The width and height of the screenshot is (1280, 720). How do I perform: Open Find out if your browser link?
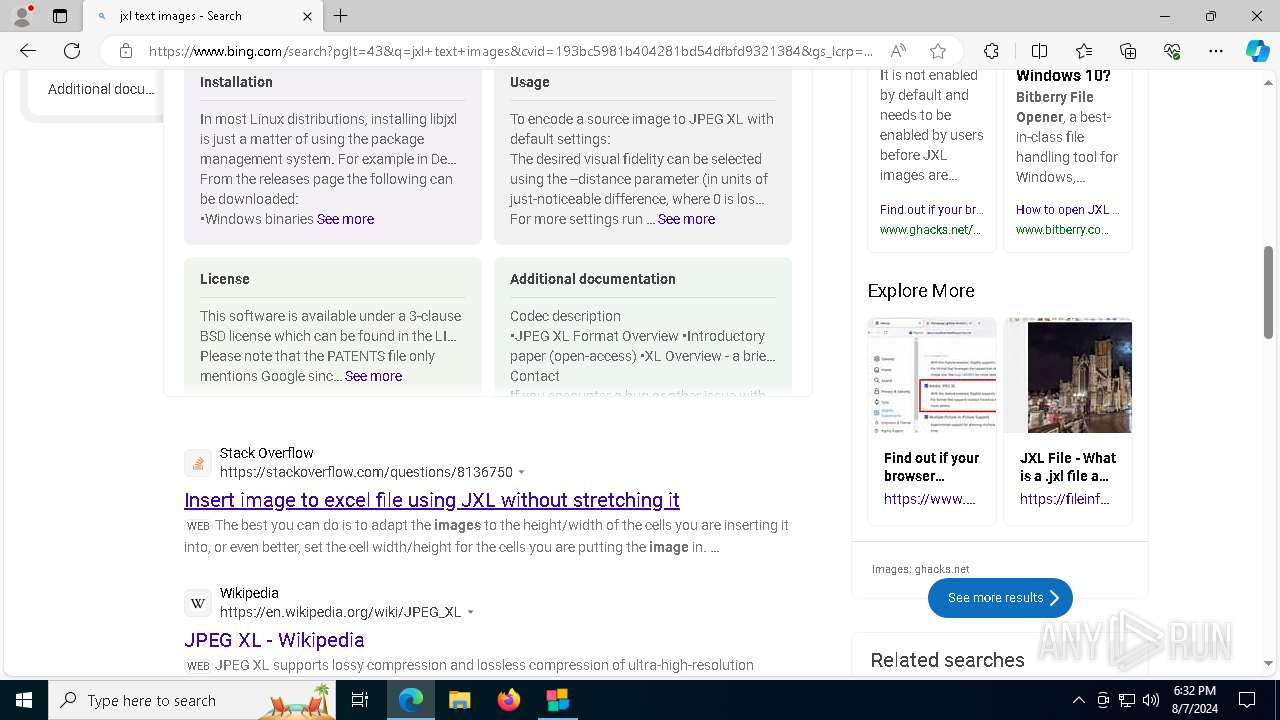pos(931,210)
